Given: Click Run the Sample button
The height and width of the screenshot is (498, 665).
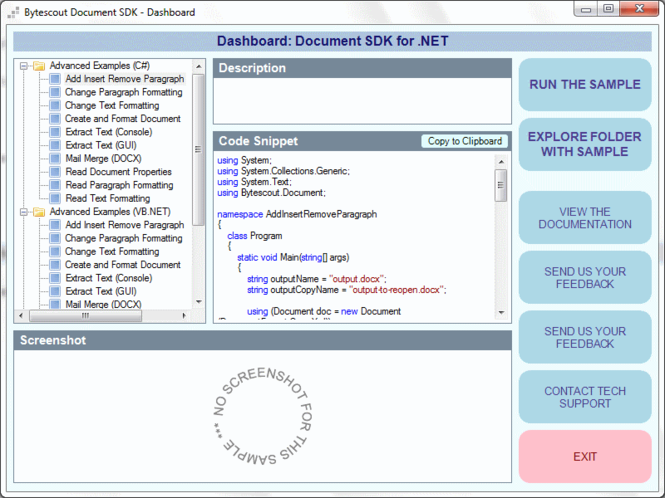Looking at the screenshot, I should (585, 84).
